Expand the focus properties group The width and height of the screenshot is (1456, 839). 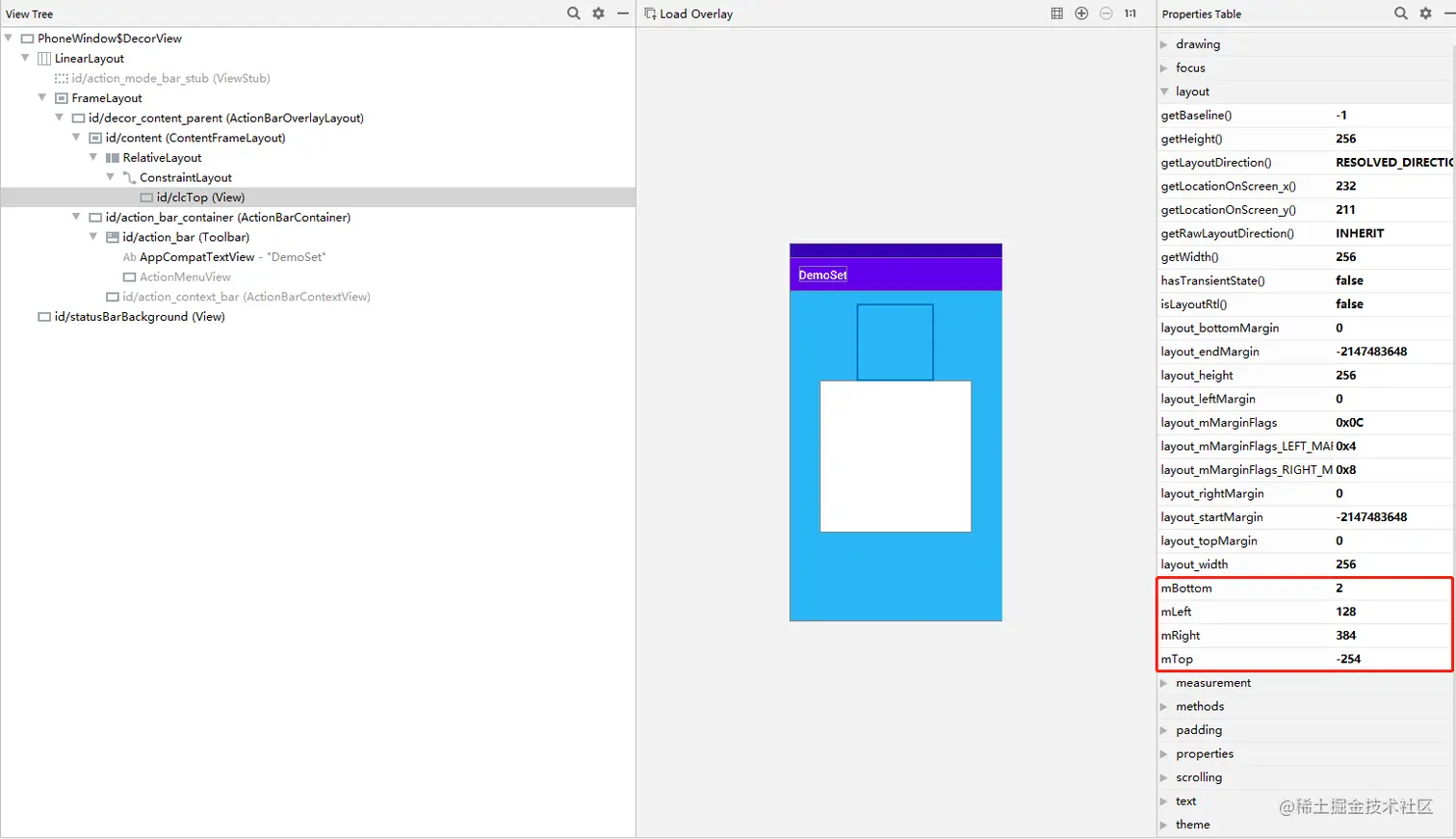coord(1164,67)
